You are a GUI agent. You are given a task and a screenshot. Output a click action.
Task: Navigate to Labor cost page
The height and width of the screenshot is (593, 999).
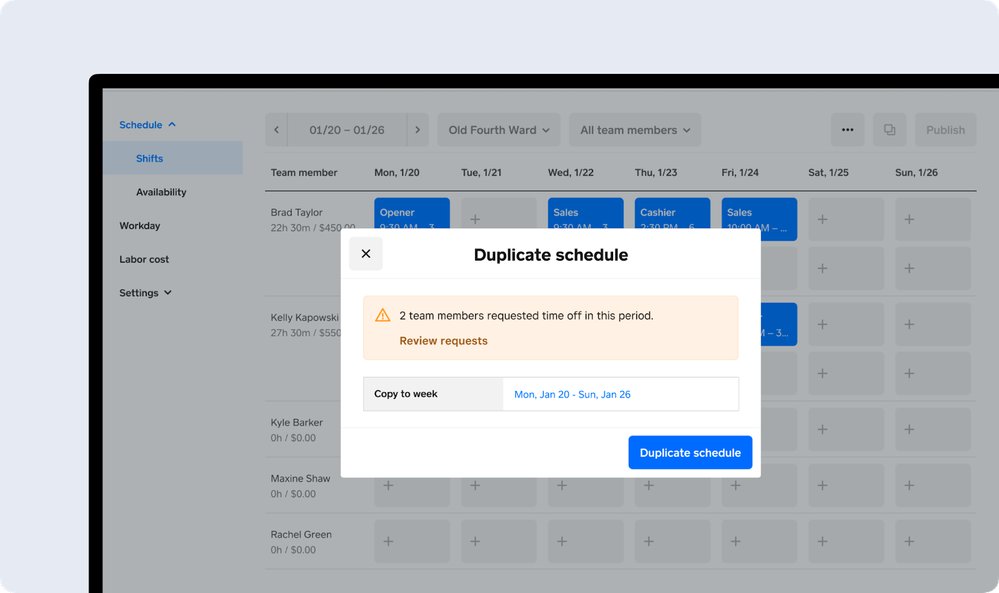point(144,259)
